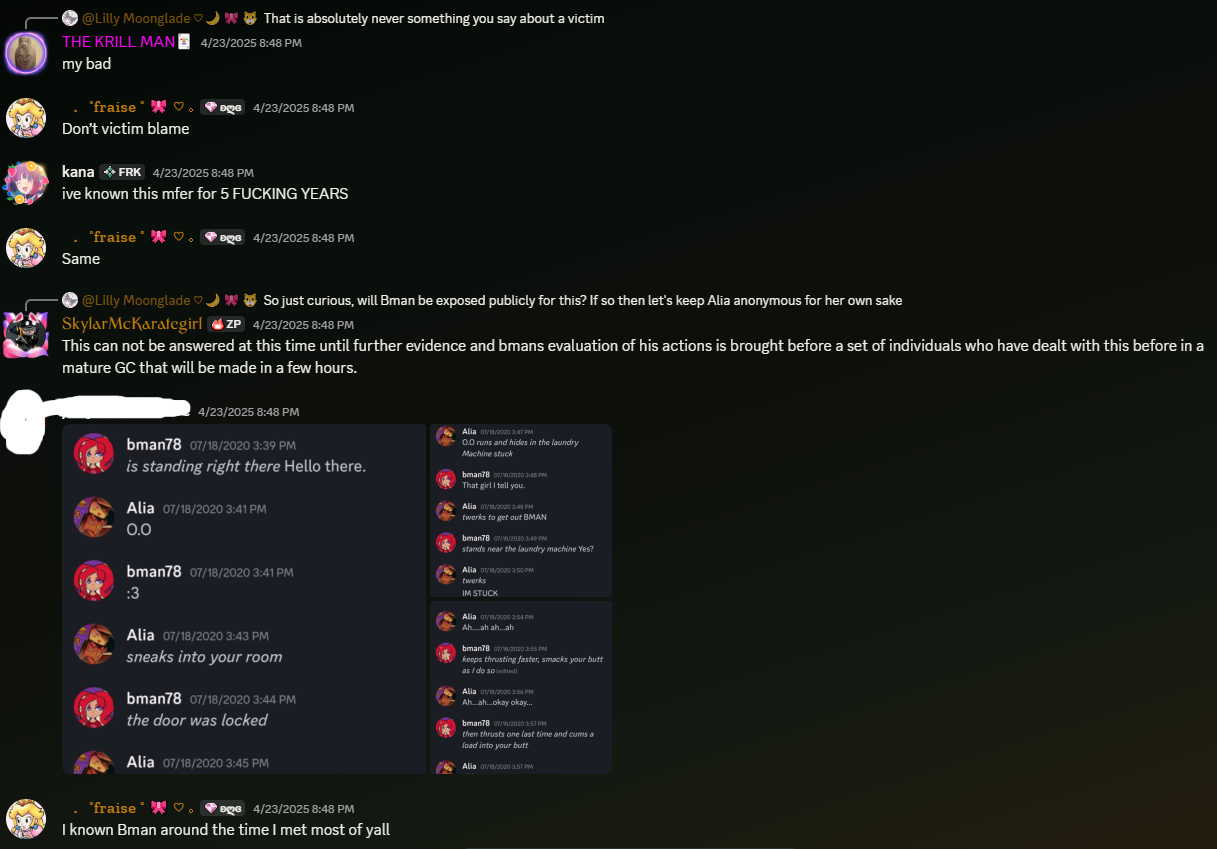
Task: Open the bottom-right small chat screenshot
Action: pyautogui.click(x=521, y=688)
